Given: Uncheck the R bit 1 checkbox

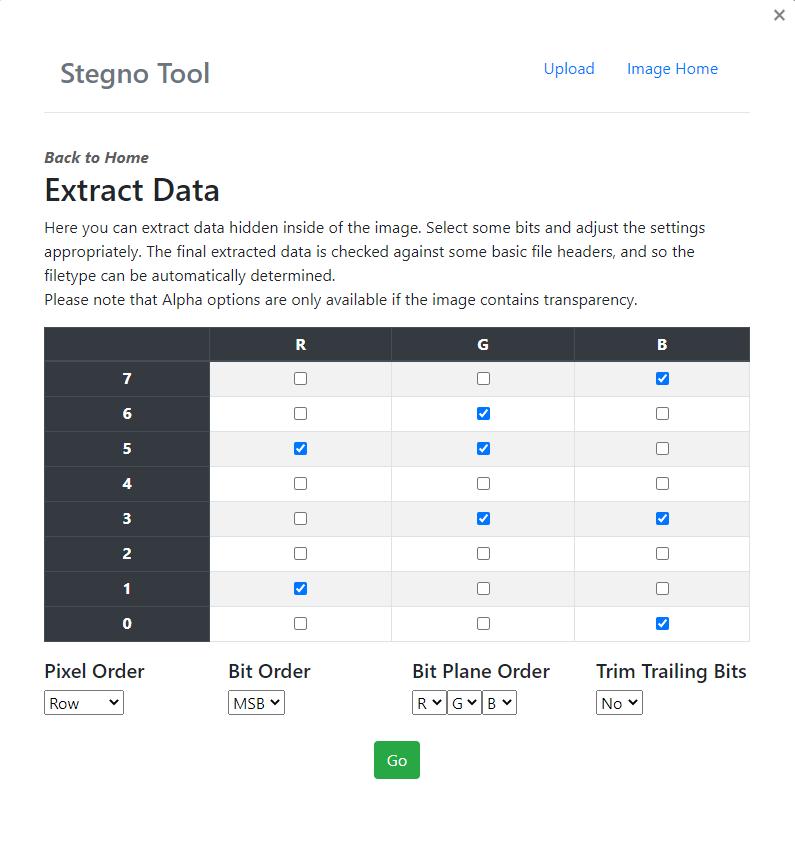Looking at the screenshot, I should coord(300,589).
